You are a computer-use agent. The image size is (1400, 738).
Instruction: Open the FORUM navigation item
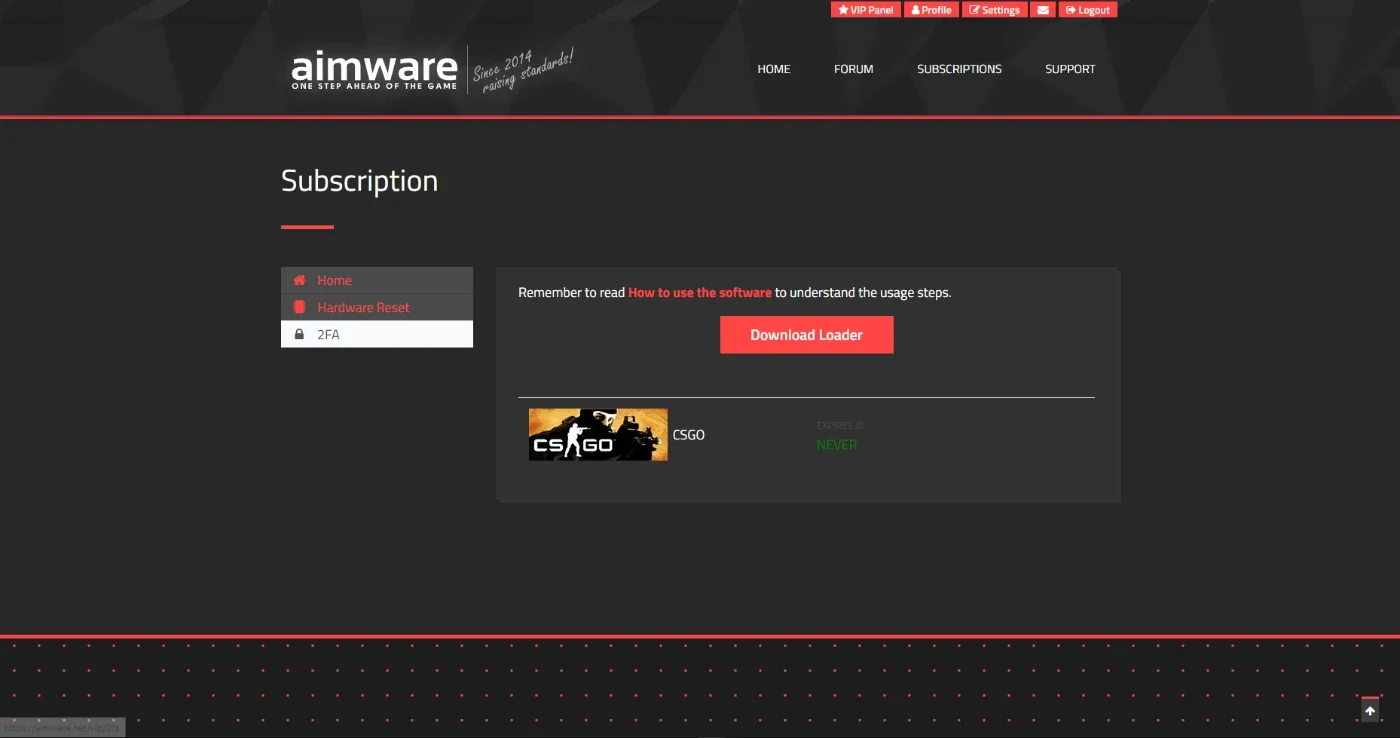pos(854,69)
